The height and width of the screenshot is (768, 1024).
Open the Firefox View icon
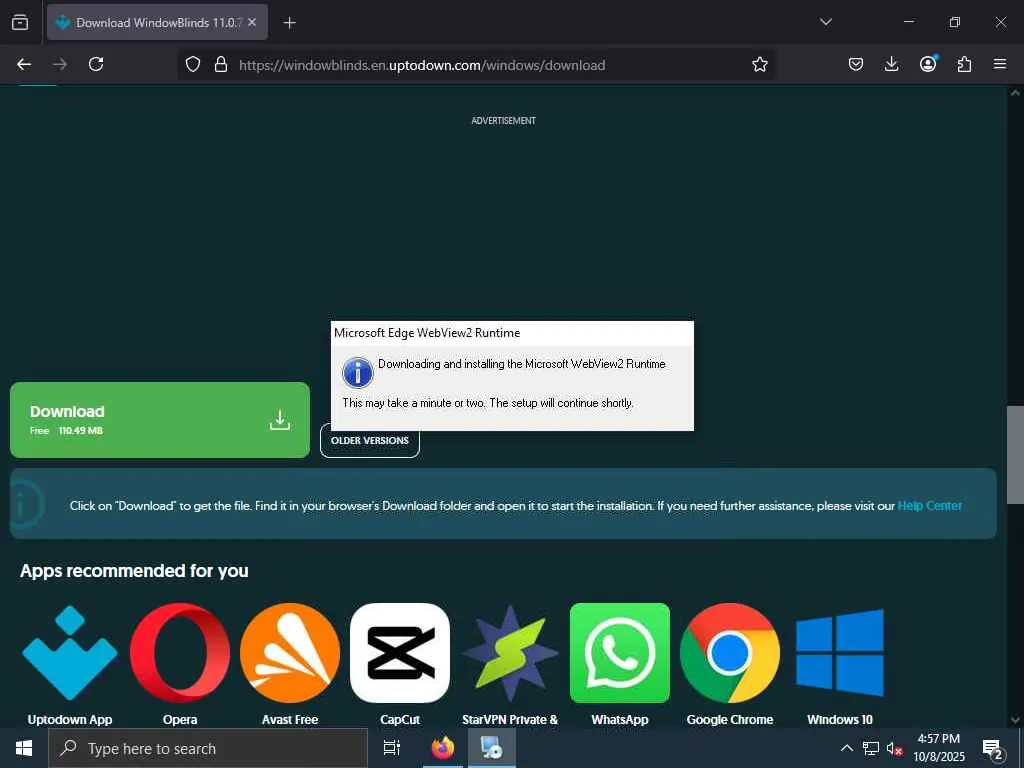pyautogui.click(x=20, y=22)
